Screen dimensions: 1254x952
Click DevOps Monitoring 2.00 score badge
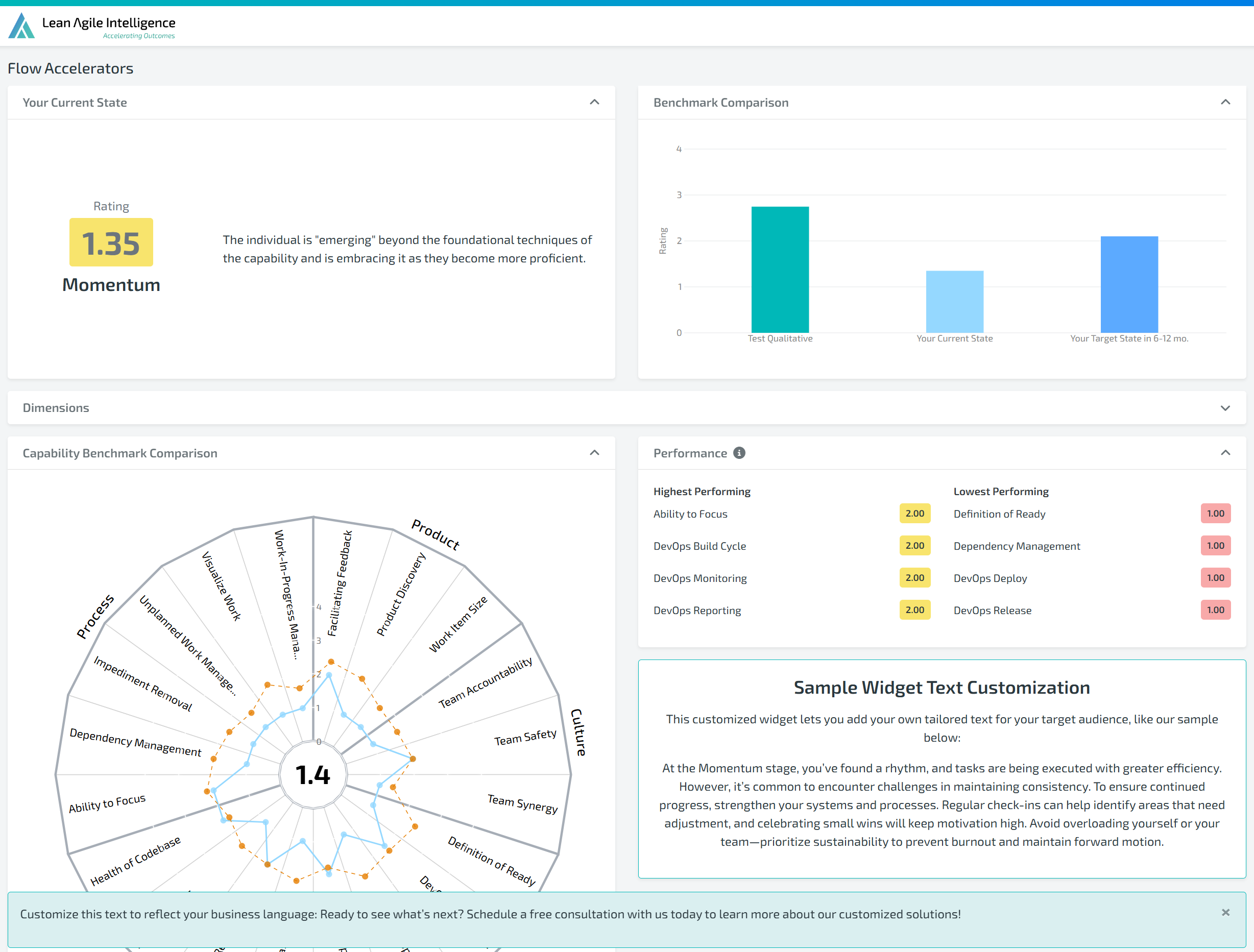(x=915, y=578)
